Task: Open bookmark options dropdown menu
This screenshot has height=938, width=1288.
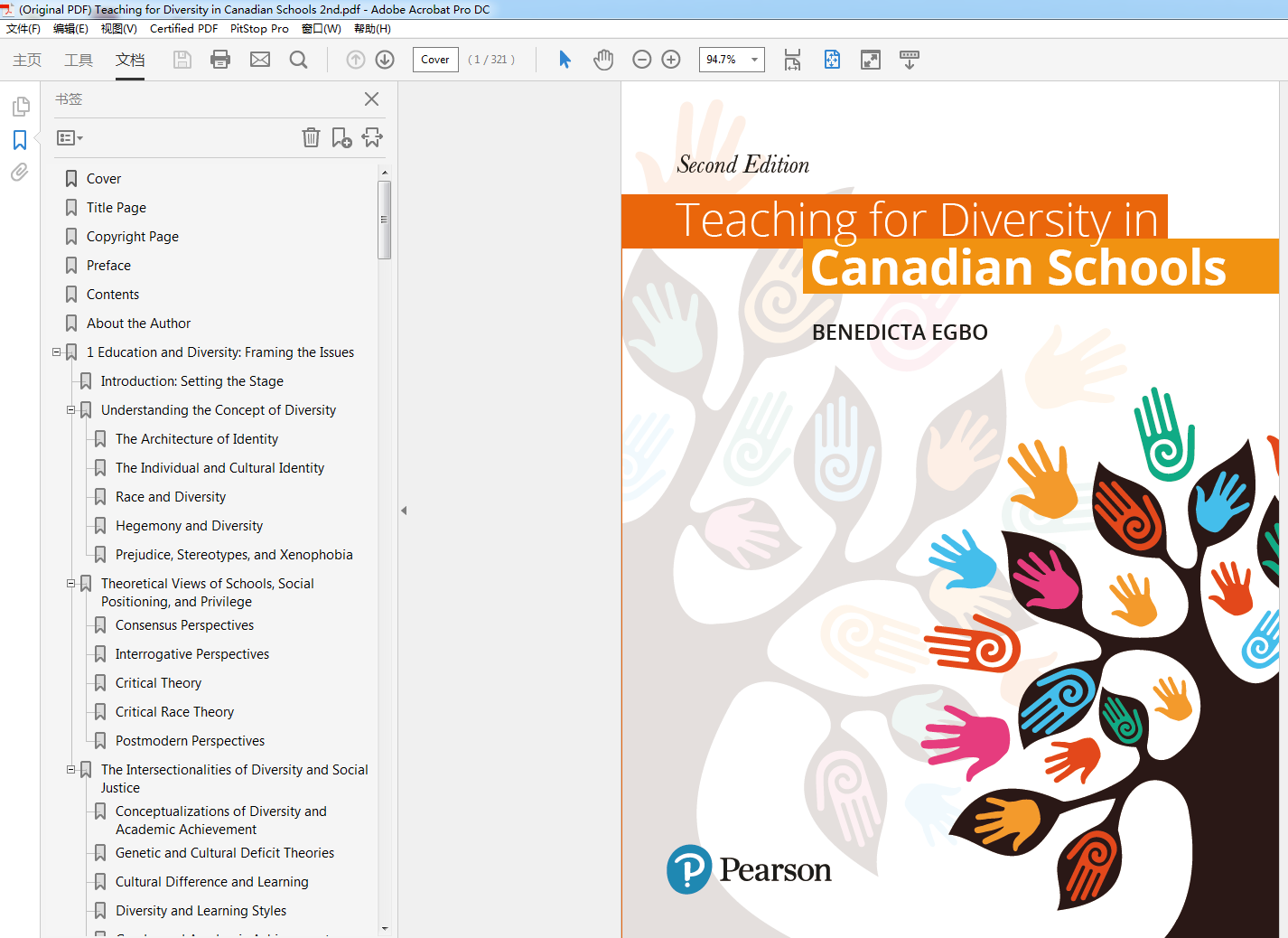Action: pos(70,138)
